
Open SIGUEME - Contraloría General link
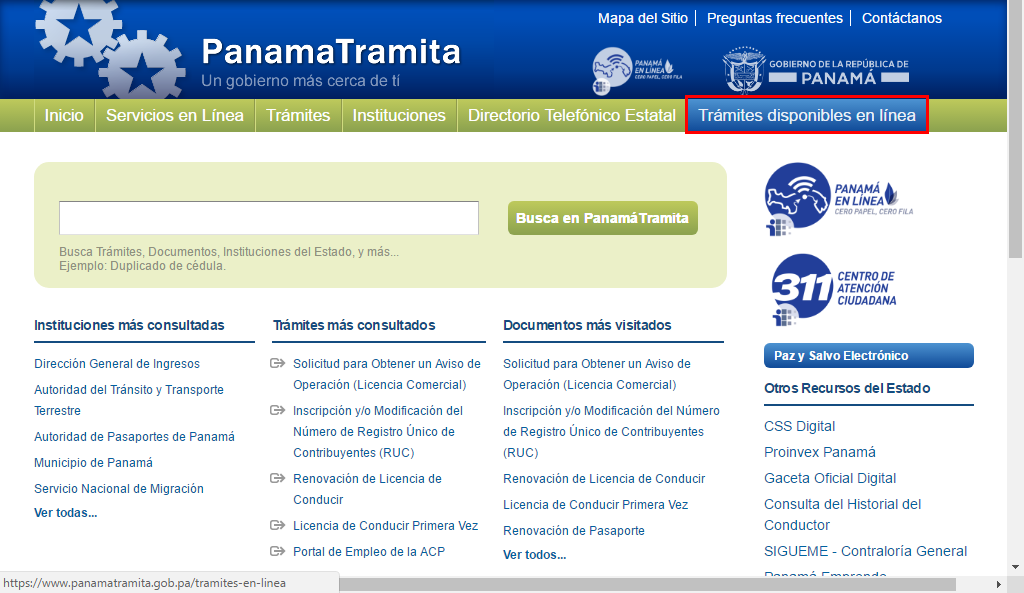865,551
